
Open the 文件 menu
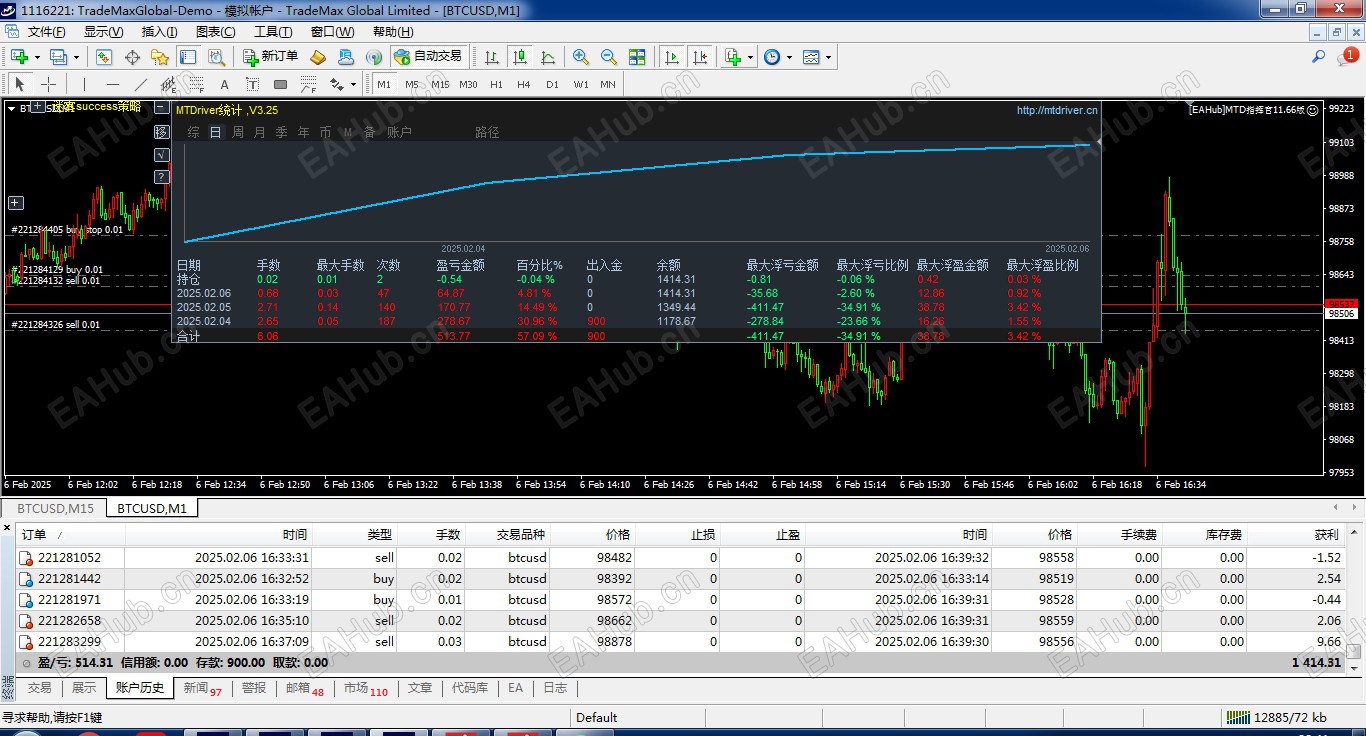46,32
